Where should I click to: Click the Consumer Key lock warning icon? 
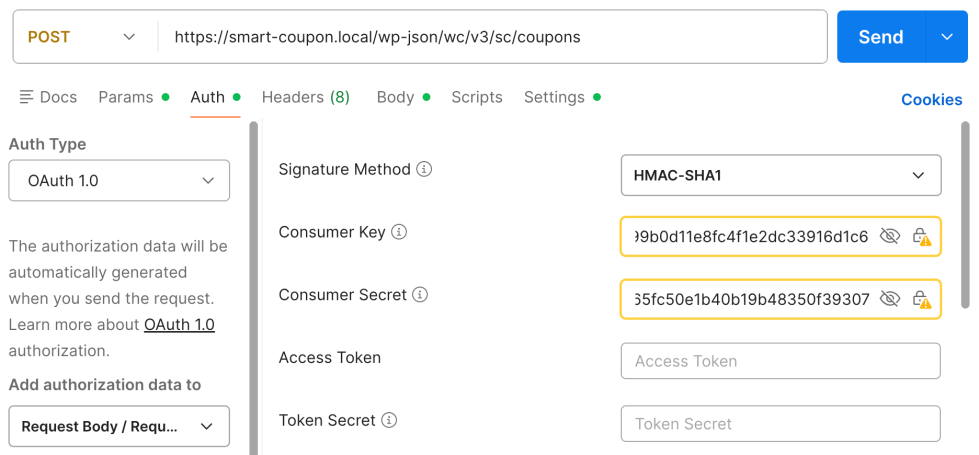point(921,237)
